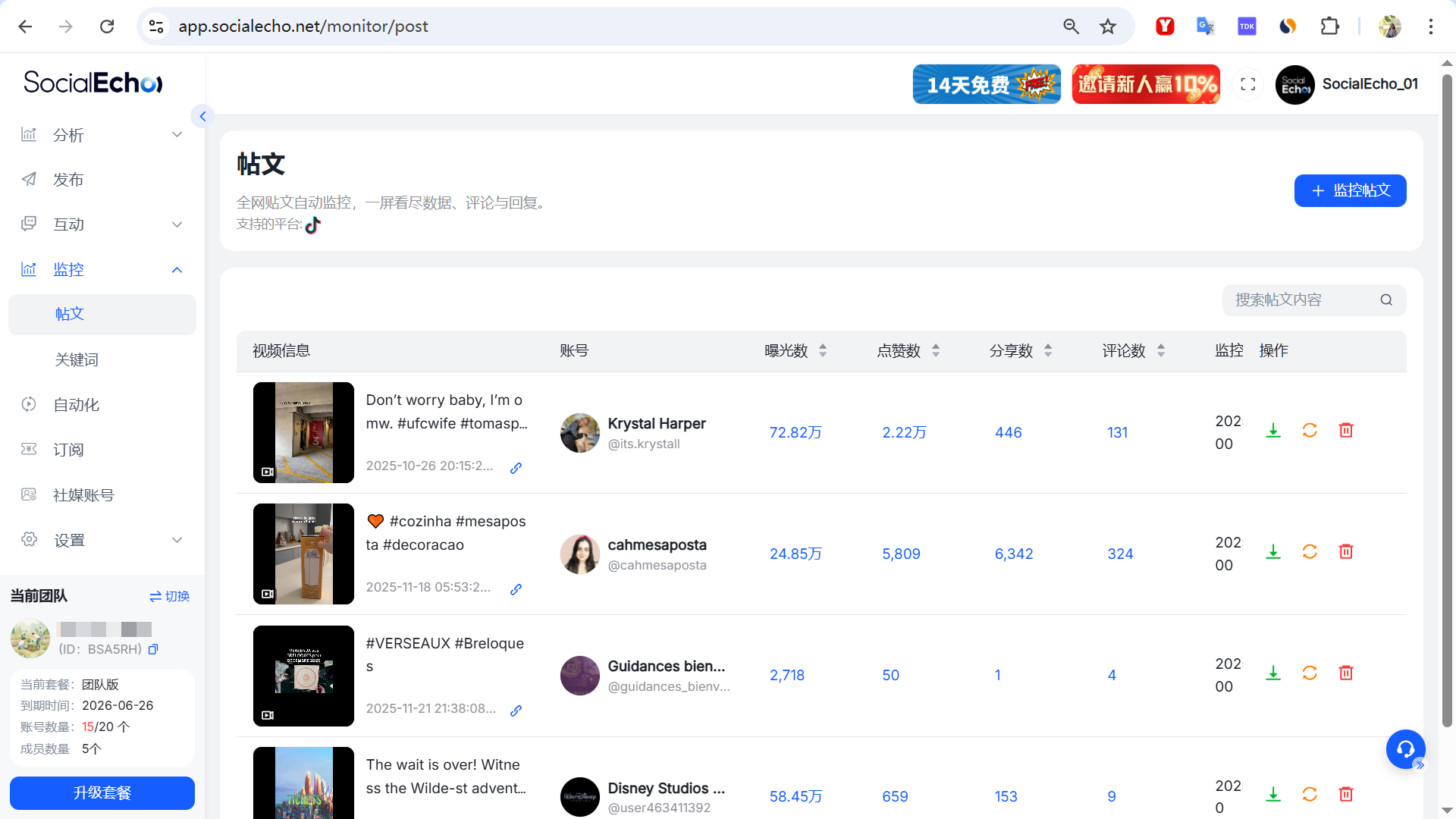The image size is (1456, 819).
Task: Download the Krystal Harper post video
Action: coord(1273,431)
